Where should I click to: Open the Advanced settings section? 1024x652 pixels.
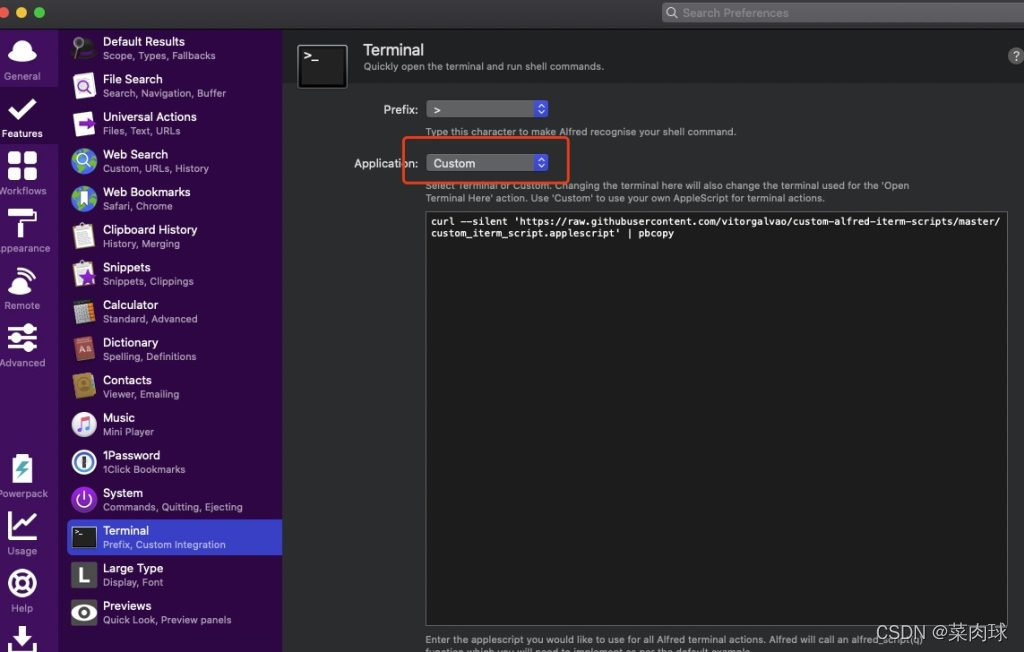click(22, 345)
